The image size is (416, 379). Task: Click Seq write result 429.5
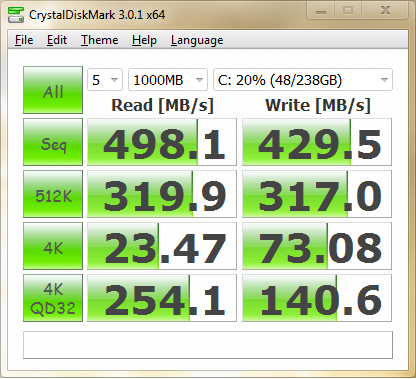click(317, 142)
